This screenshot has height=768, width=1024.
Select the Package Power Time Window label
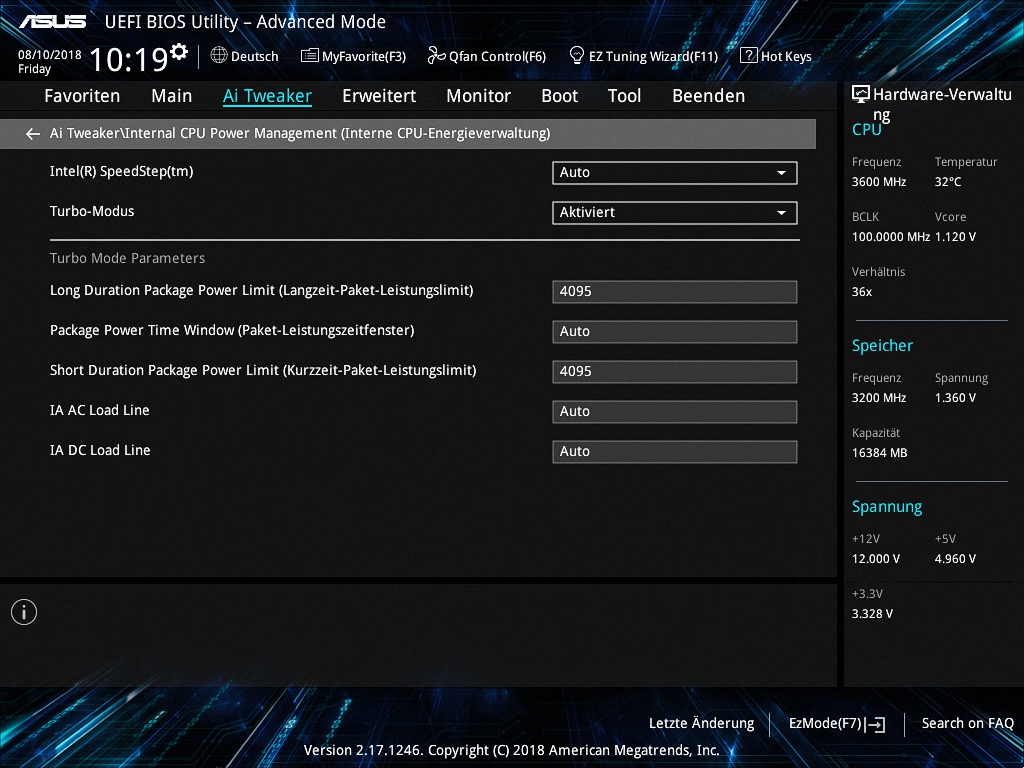232,330
